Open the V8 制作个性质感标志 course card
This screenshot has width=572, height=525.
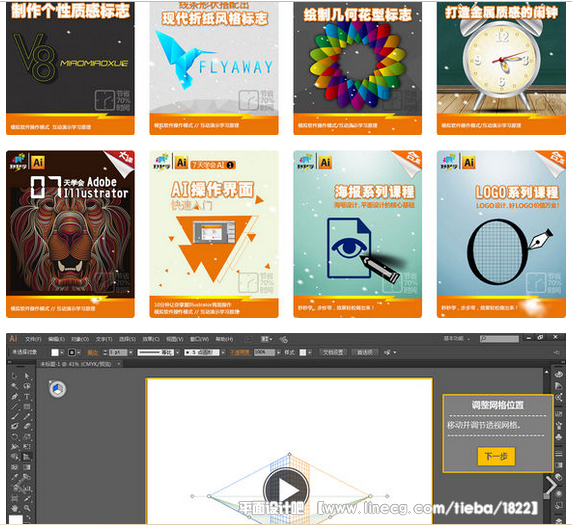click(x=70, y=68)
